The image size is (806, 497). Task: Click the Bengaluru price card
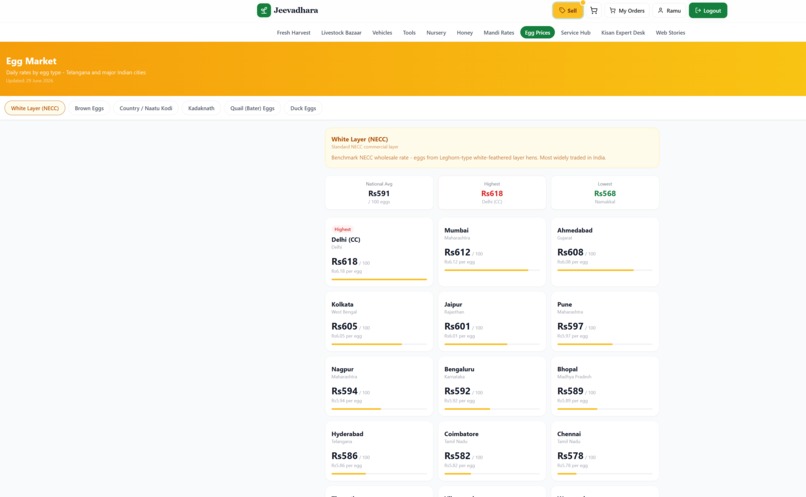pos(492,386)
